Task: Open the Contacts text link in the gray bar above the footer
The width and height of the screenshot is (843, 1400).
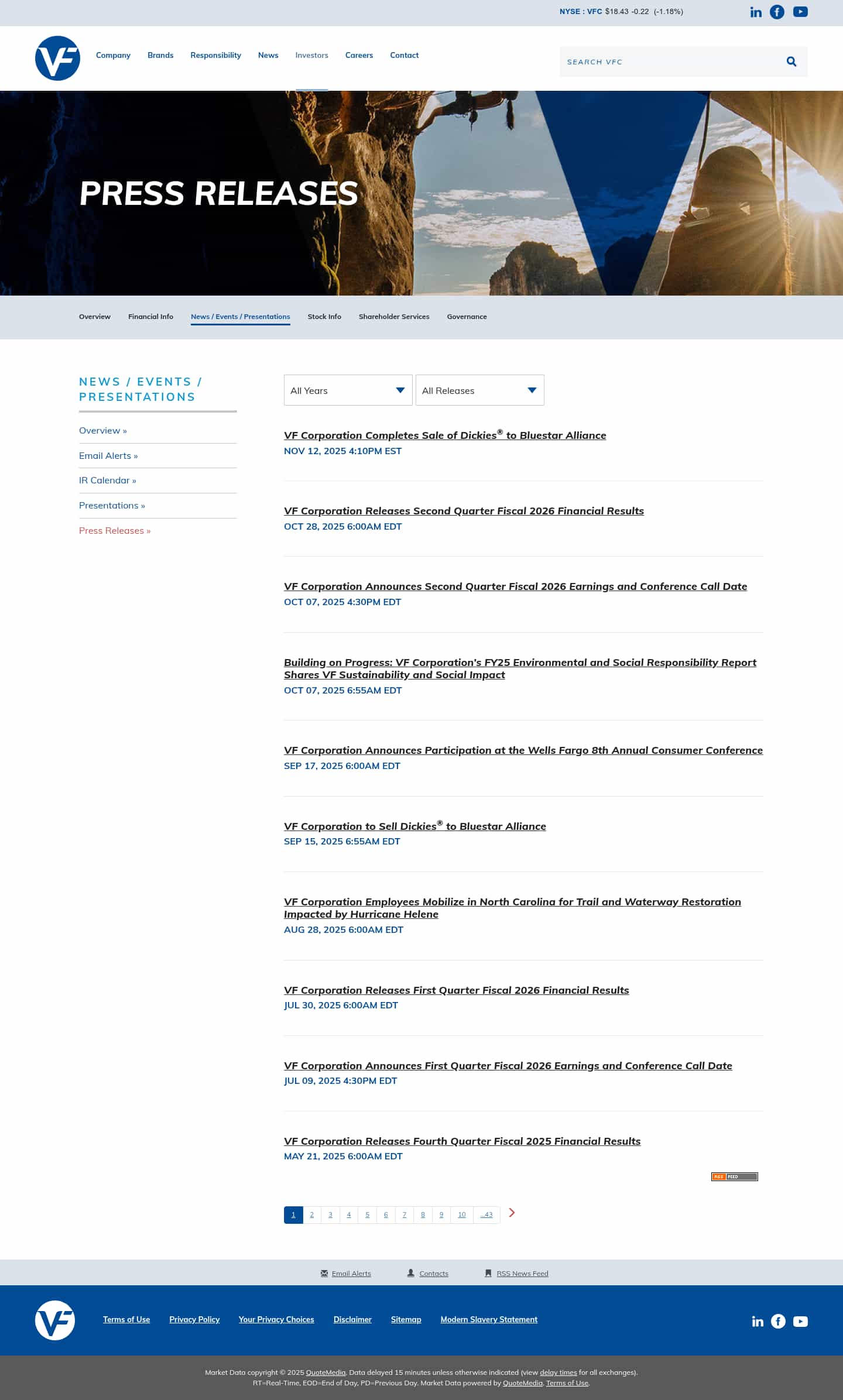Action: pyautogui.click(x=434, y=1274)
